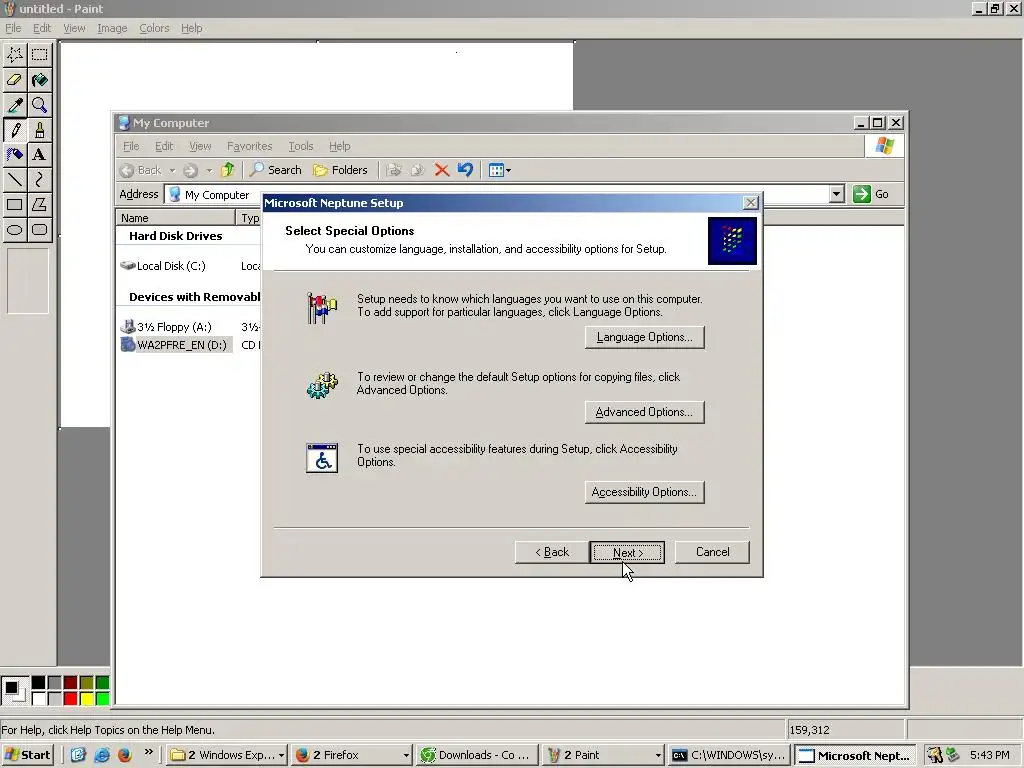Click the Accessibility Options button

(x=645, y=492)
